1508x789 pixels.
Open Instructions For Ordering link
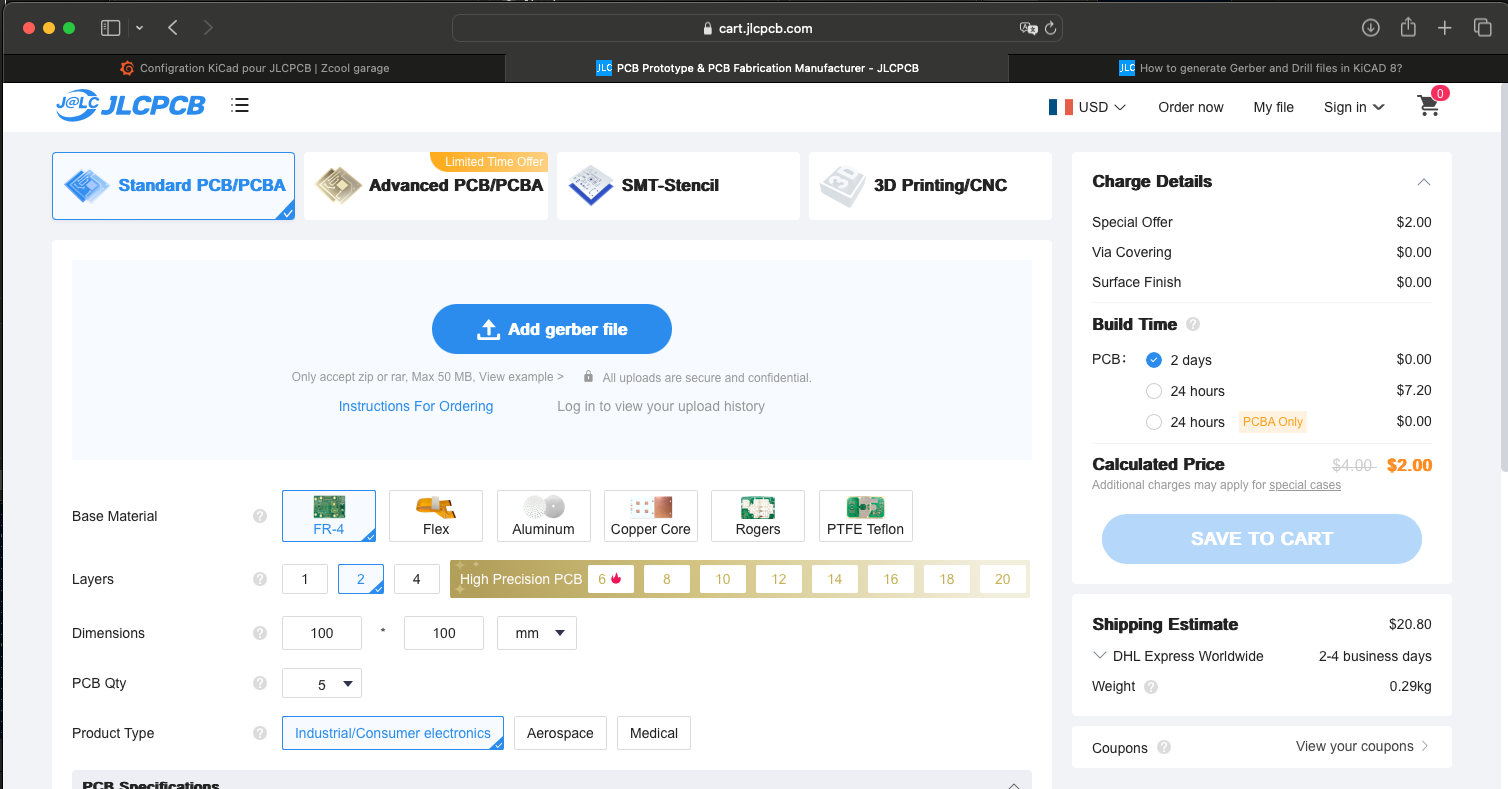[416, 406]
